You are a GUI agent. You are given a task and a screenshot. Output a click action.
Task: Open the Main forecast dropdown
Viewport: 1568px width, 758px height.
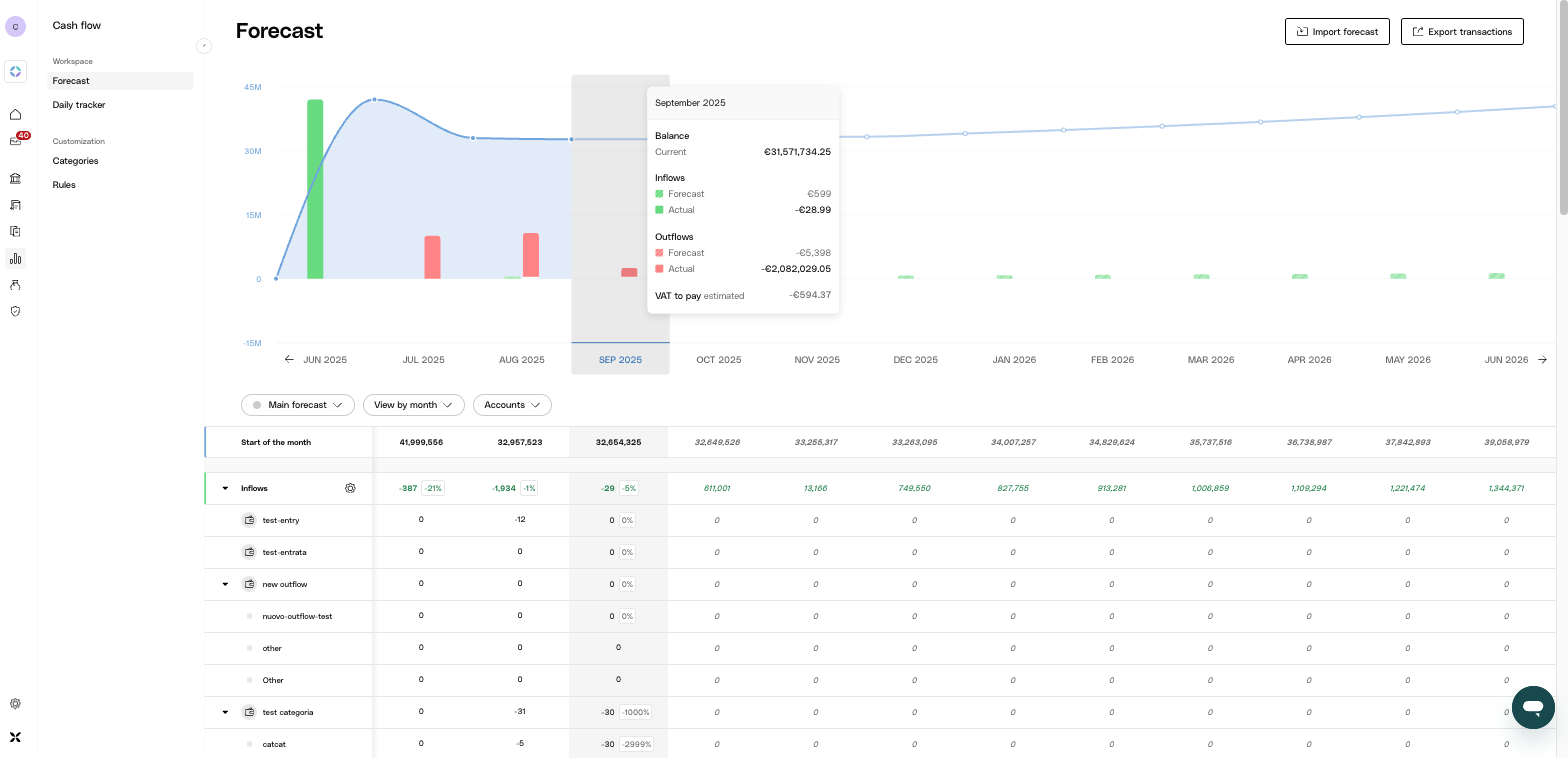pyautogui.click(x=298, y=405)
